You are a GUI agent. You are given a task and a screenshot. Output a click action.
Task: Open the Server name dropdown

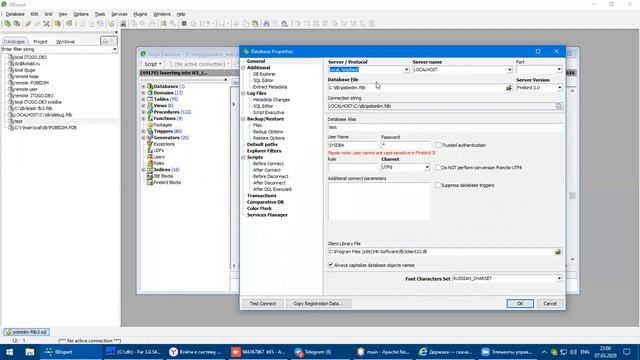point(509,70)
